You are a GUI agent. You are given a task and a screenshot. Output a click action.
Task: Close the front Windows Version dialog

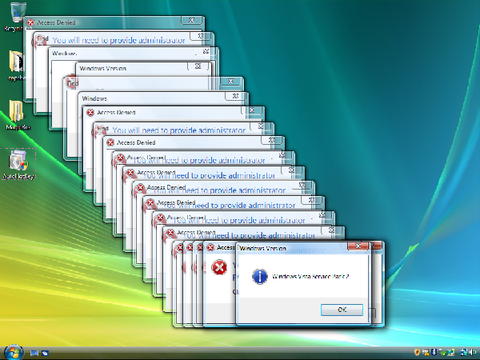[x=358, y=246]
